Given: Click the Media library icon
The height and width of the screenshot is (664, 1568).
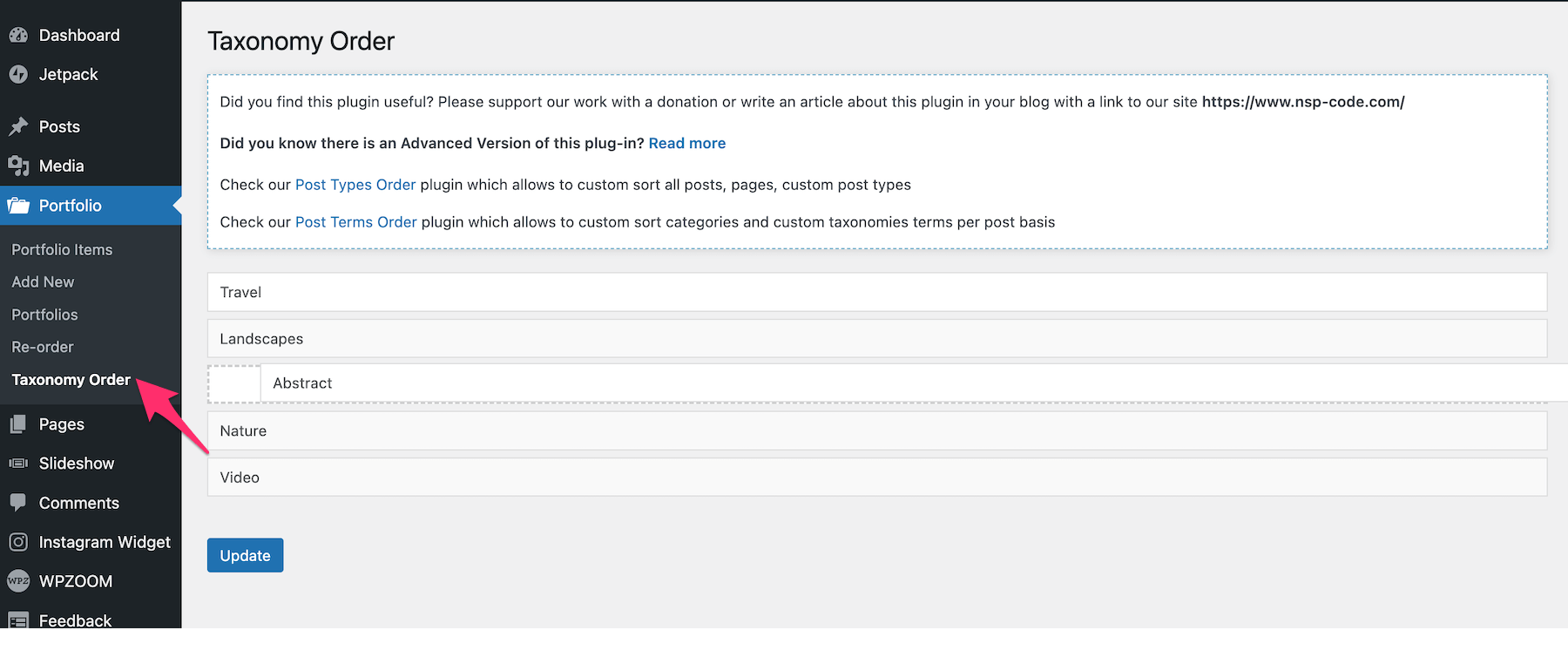Looking at the screenshot, I should click(18, 166).
